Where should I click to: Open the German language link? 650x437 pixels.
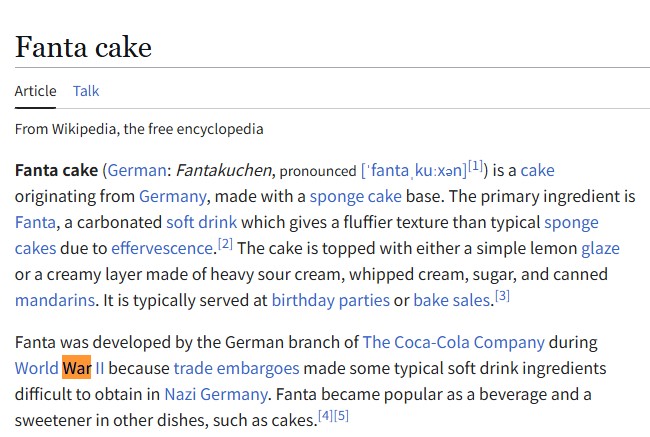pyautogui.click(x=137, y=170)
